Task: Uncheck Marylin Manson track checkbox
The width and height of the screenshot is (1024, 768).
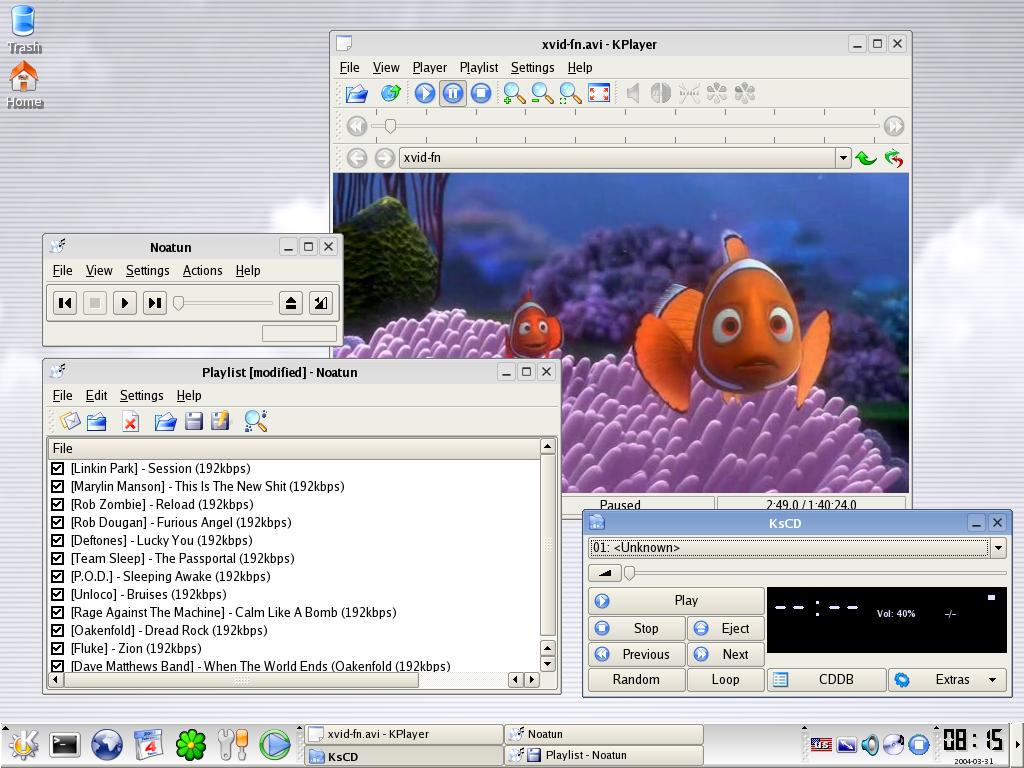Action: tap(57, 487)
